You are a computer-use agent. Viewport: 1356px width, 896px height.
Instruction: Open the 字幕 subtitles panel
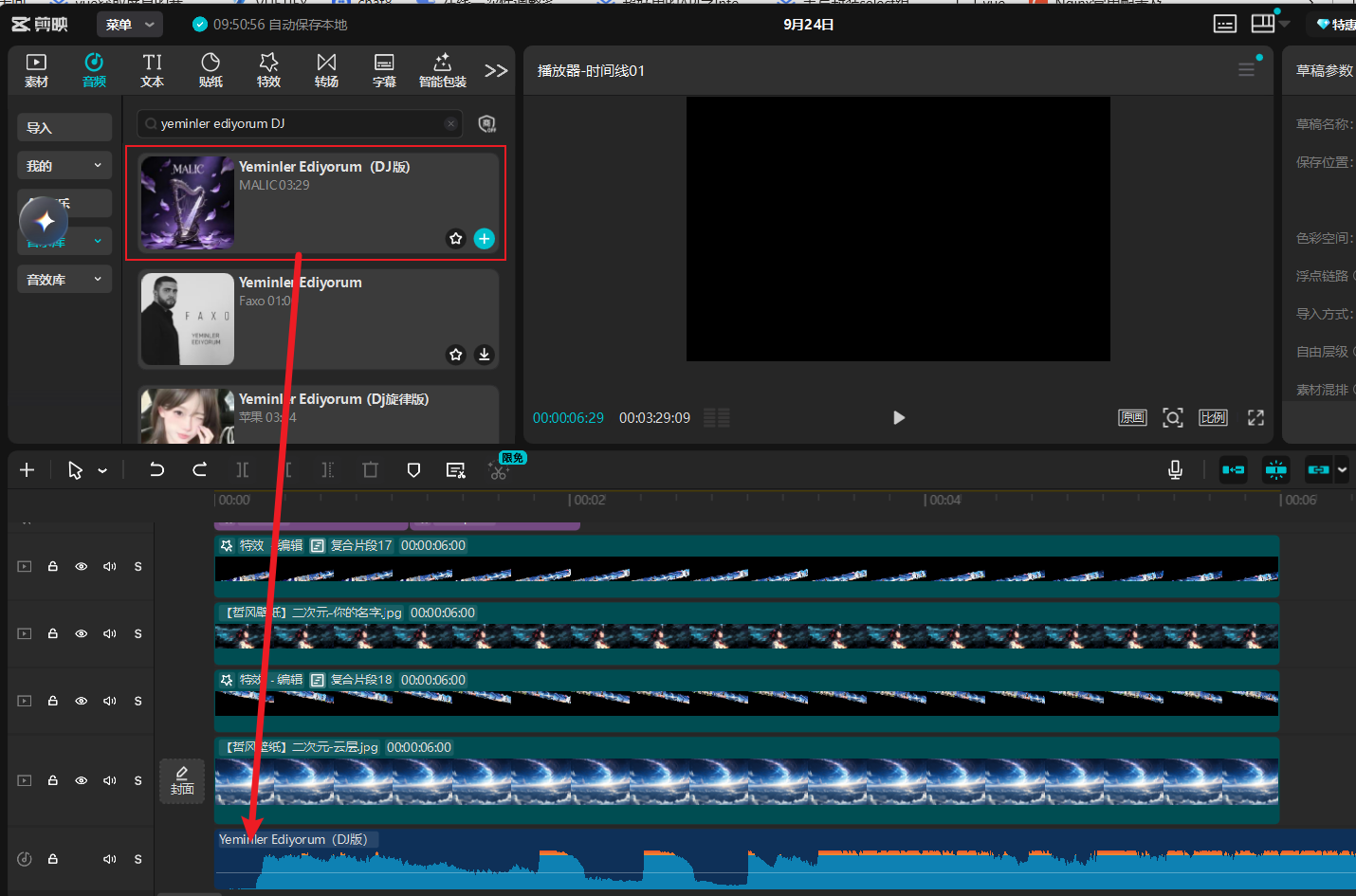[384, 71]
